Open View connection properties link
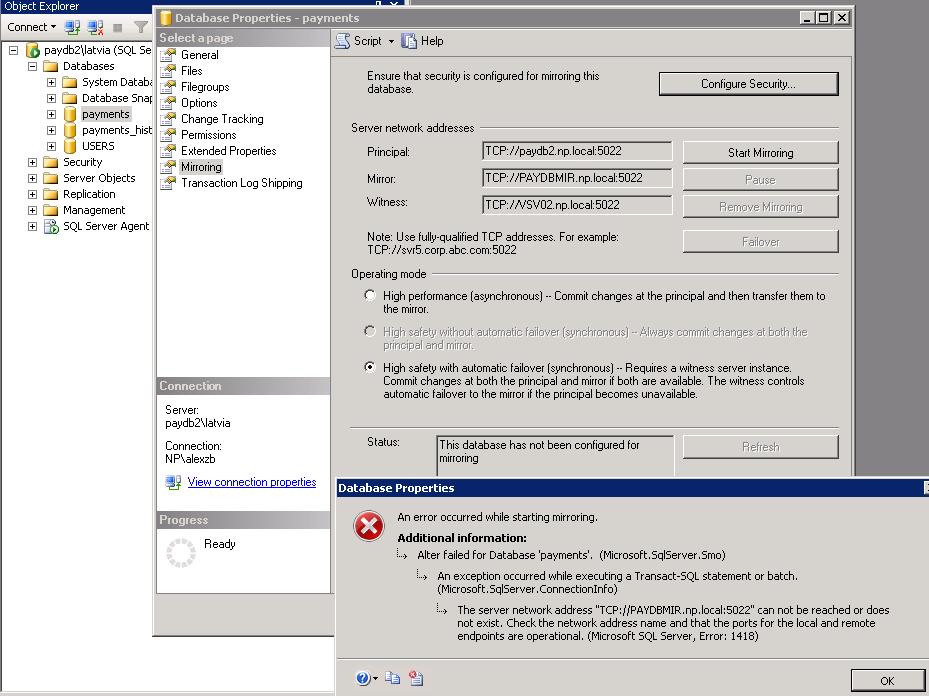The image size is (929, 696). click(252, 482)
